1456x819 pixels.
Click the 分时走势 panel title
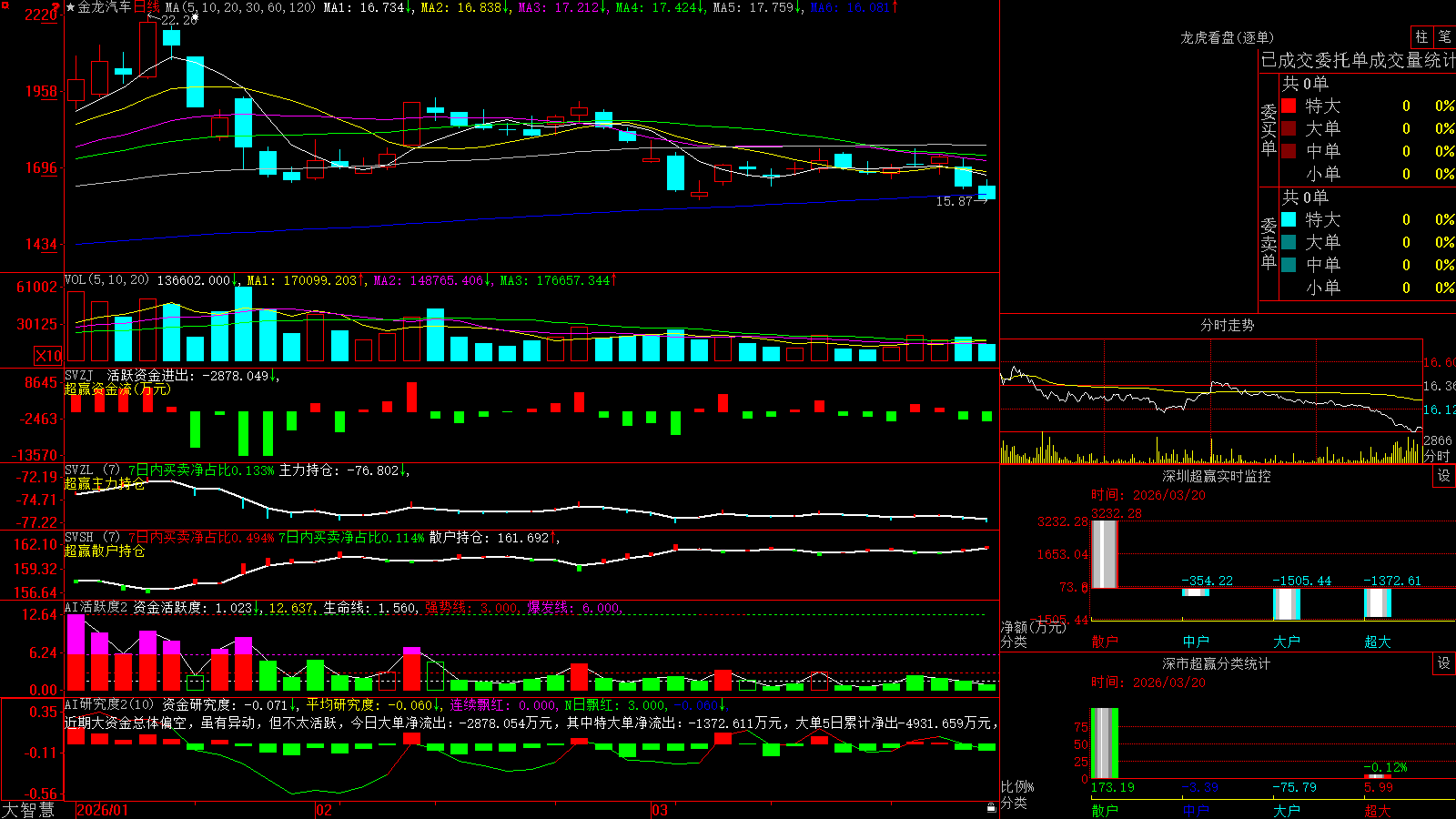coord(1228,325)
